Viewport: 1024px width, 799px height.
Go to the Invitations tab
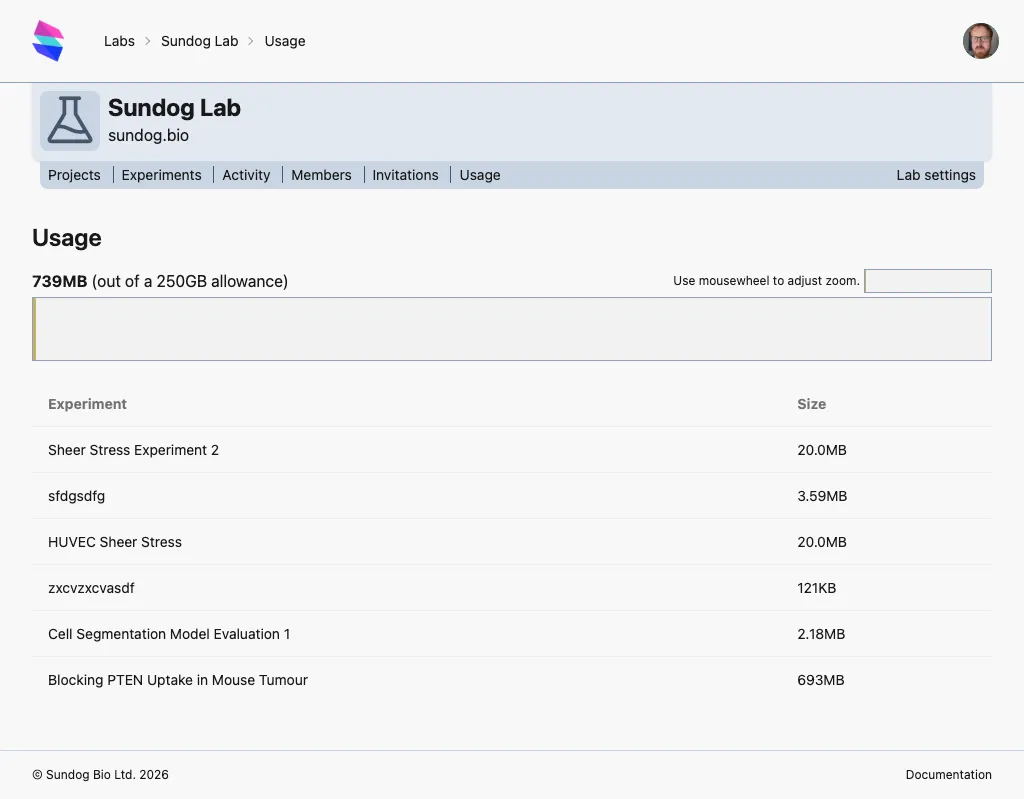click(x=405, y=175)
